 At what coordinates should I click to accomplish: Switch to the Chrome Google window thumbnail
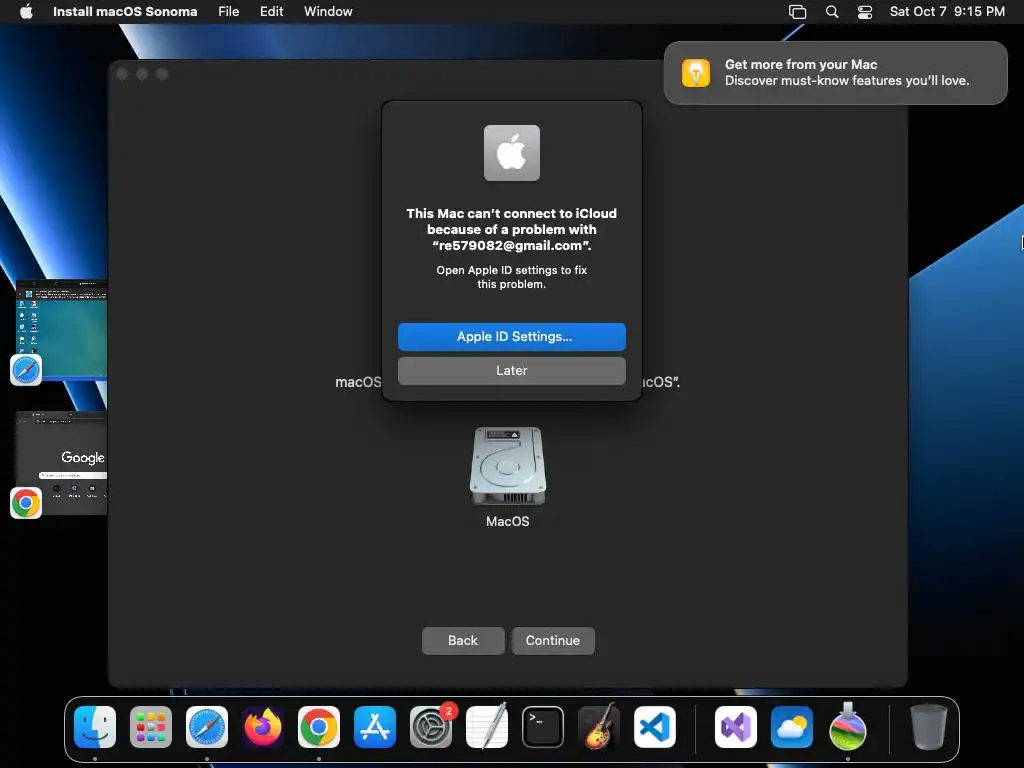click(x=61, y=463)
